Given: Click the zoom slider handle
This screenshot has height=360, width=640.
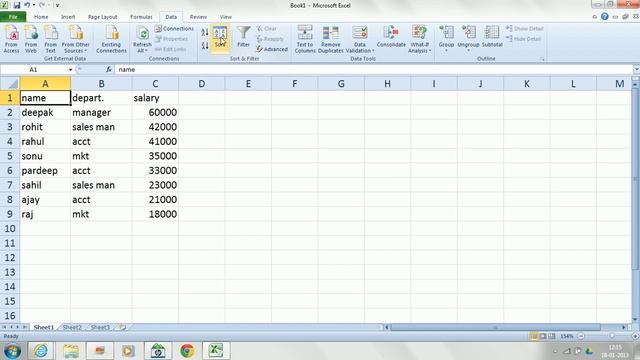Looking at the screenshot, I should [612, 336].
